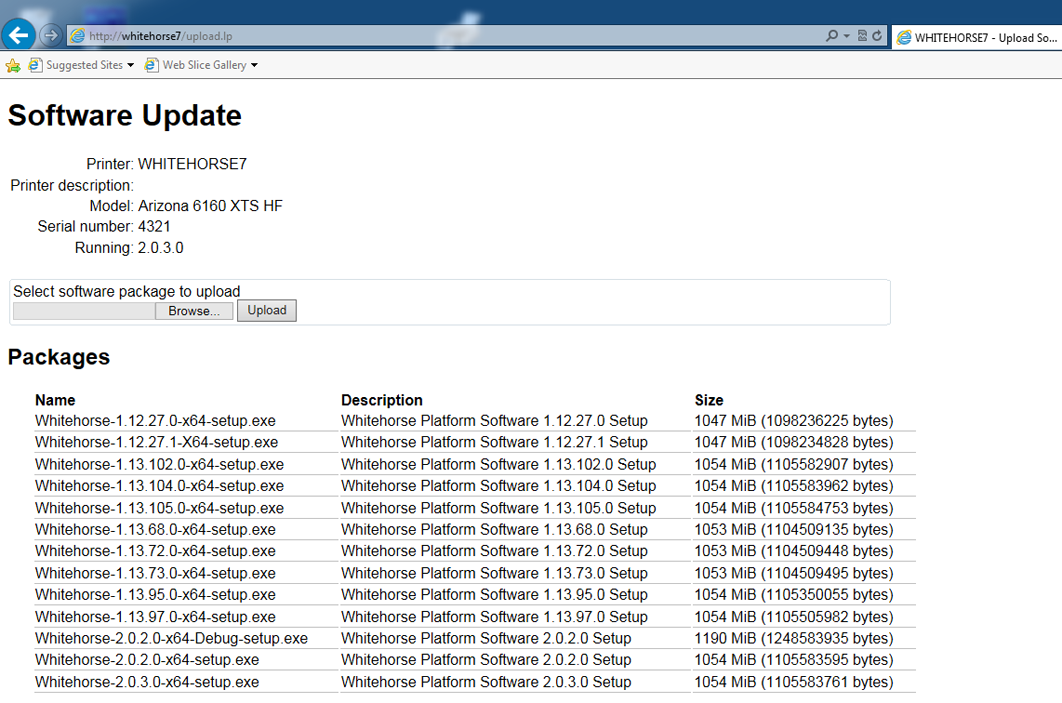Click the Packages heading
Viewport: 1062px width, 703px height.
(x=59, y=357)
